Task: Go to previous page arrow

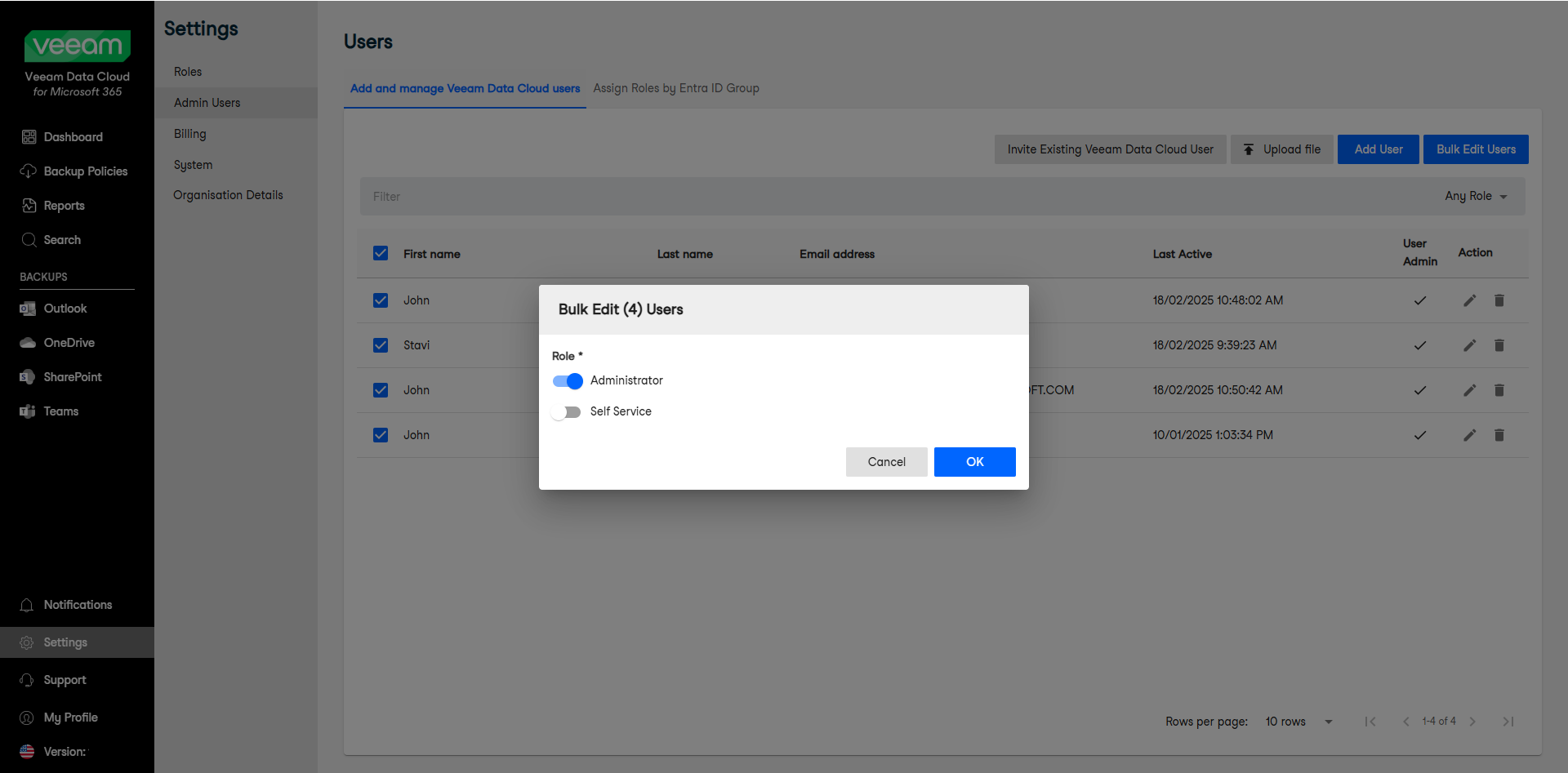Action: click(1406, 722)
